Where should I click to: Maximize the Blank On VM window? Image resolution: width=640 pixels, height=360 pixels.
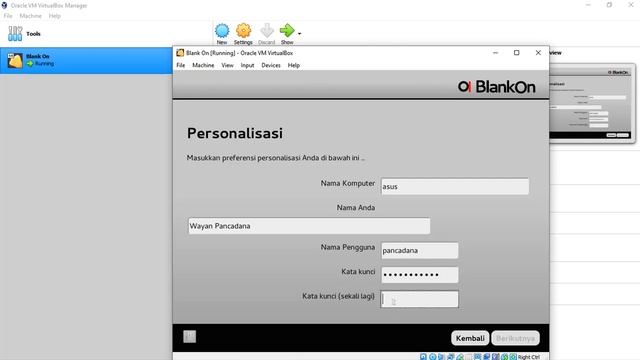[517, 53]
